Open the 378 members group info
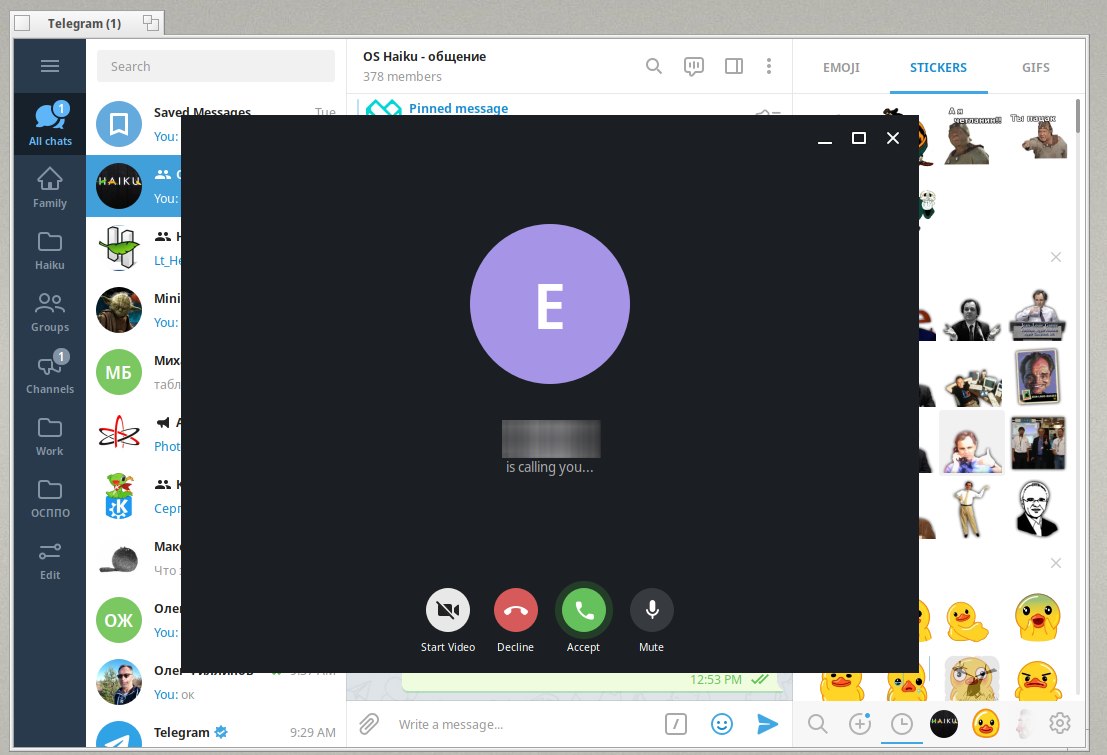 coord(402,76)
